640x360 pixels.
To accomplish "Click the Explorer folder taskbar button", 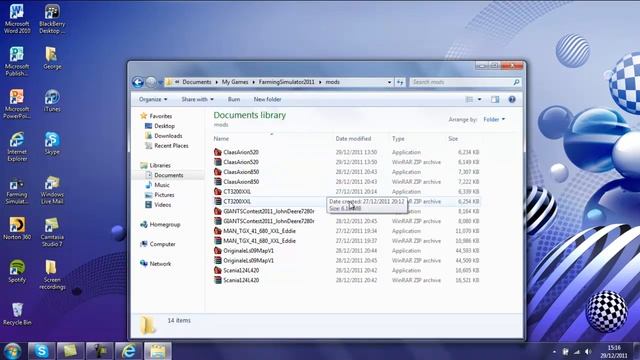I will (158, 351).
